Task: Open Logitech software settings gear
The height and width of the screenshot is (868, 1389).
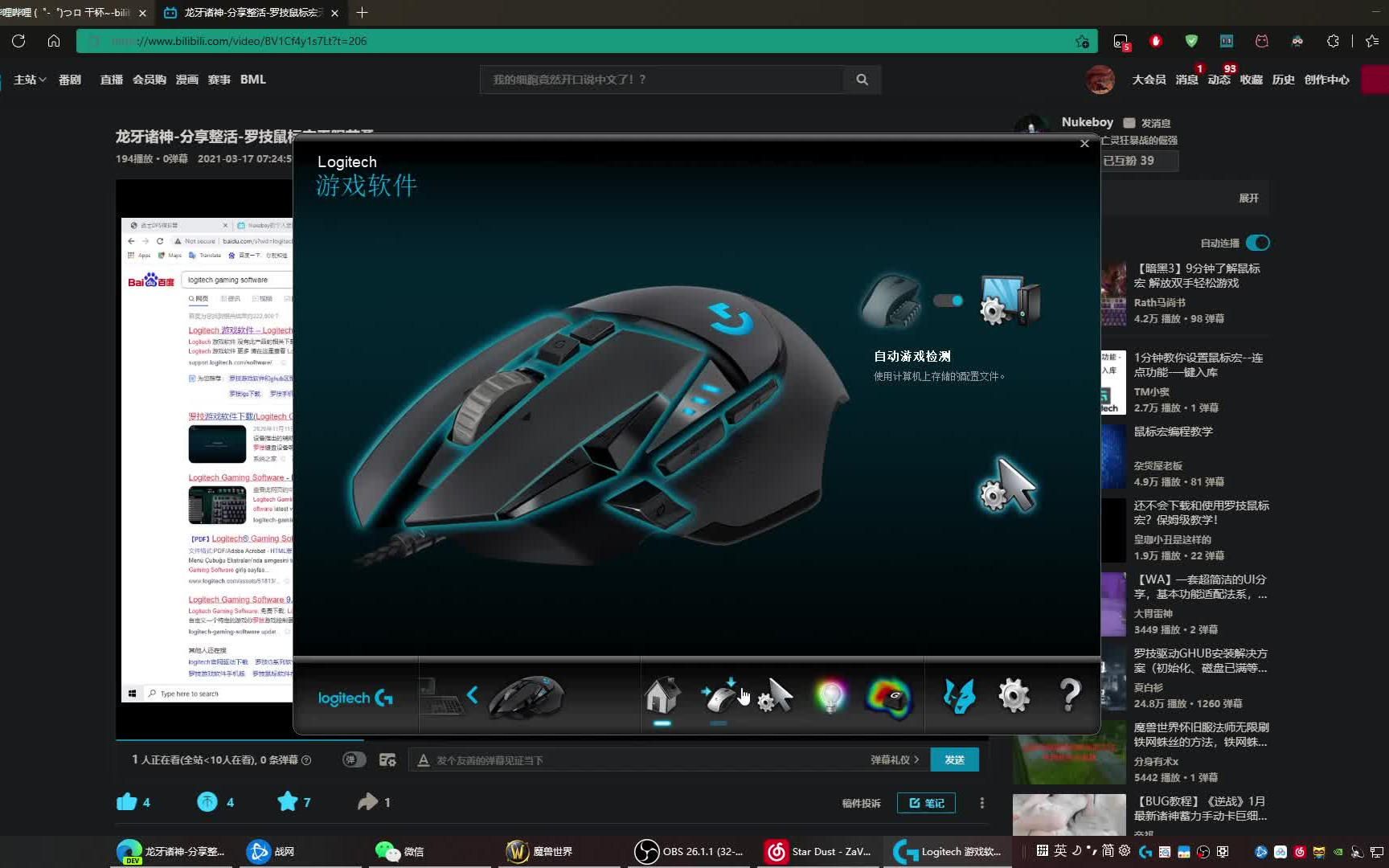Action: [1014, 696]
